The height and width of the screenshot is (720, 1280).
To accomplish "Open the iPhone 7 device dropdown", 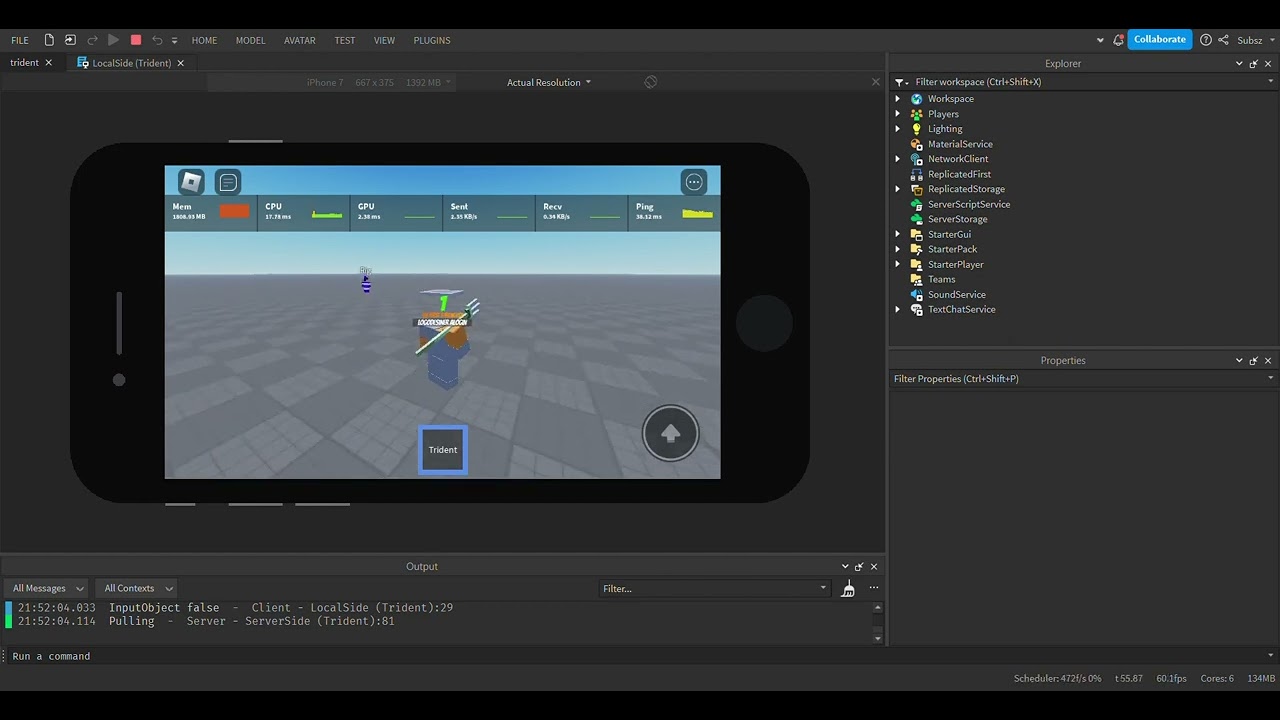I will pos(379,82).
